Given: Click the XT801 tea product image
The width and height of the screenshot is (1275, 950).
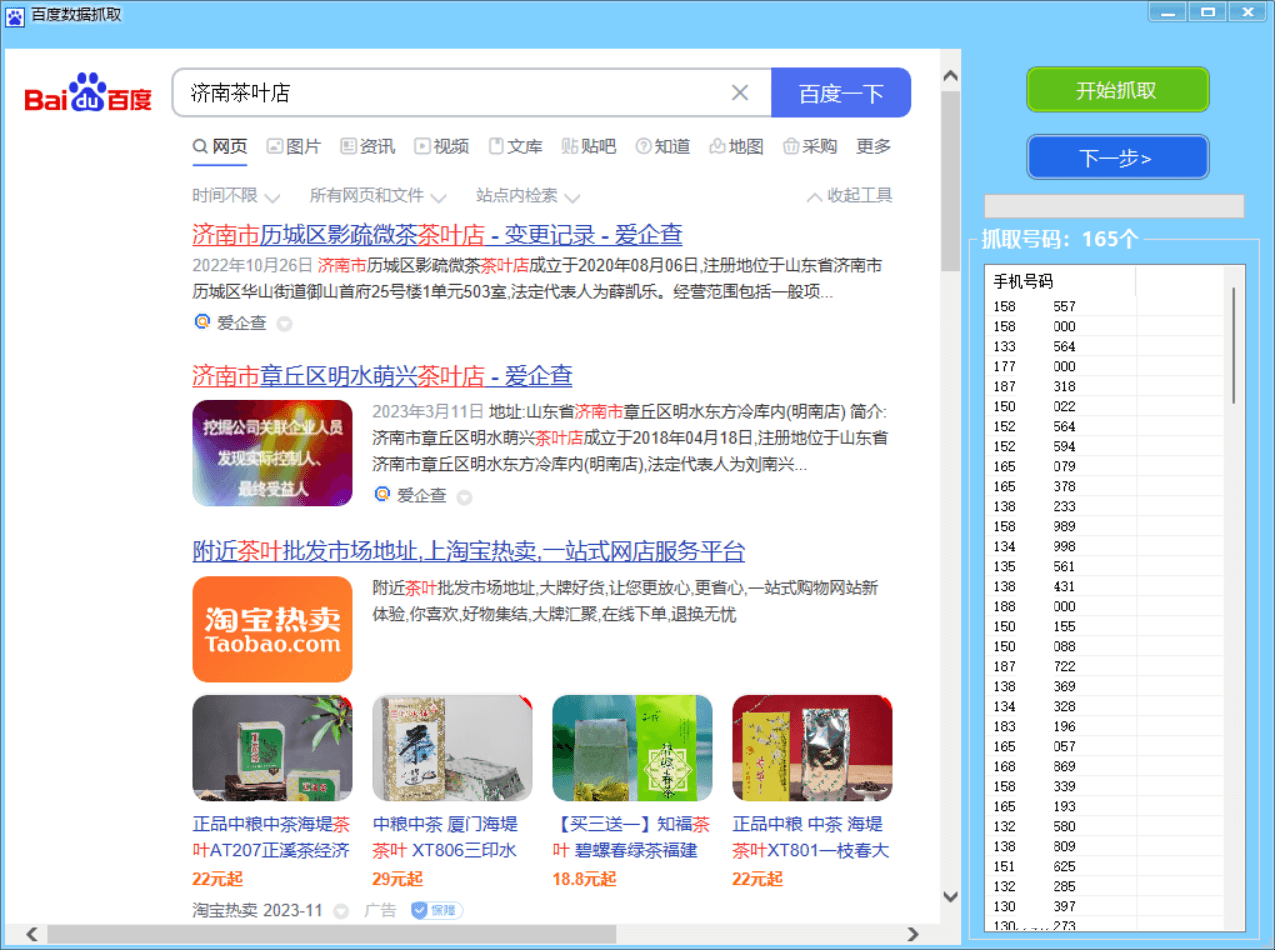Looking at the screenshot, I should 812,748.
